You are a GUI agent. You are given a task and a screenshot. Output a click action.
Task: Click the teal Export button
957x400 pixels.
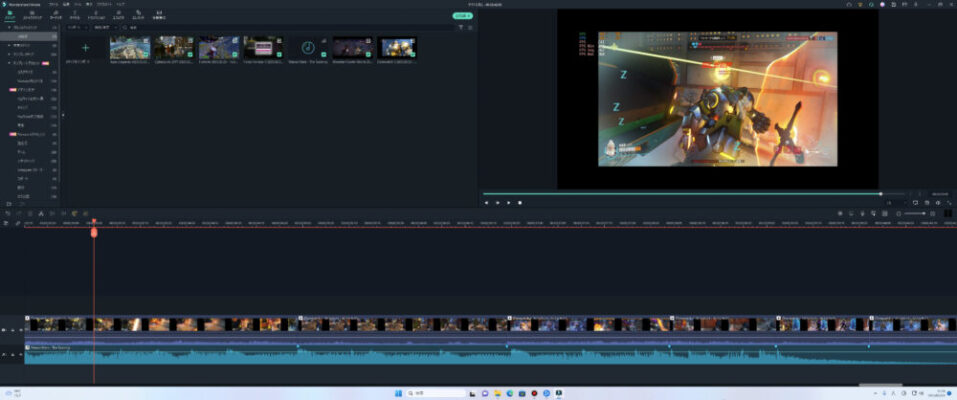pyautogui.click(x=463, y=16)
